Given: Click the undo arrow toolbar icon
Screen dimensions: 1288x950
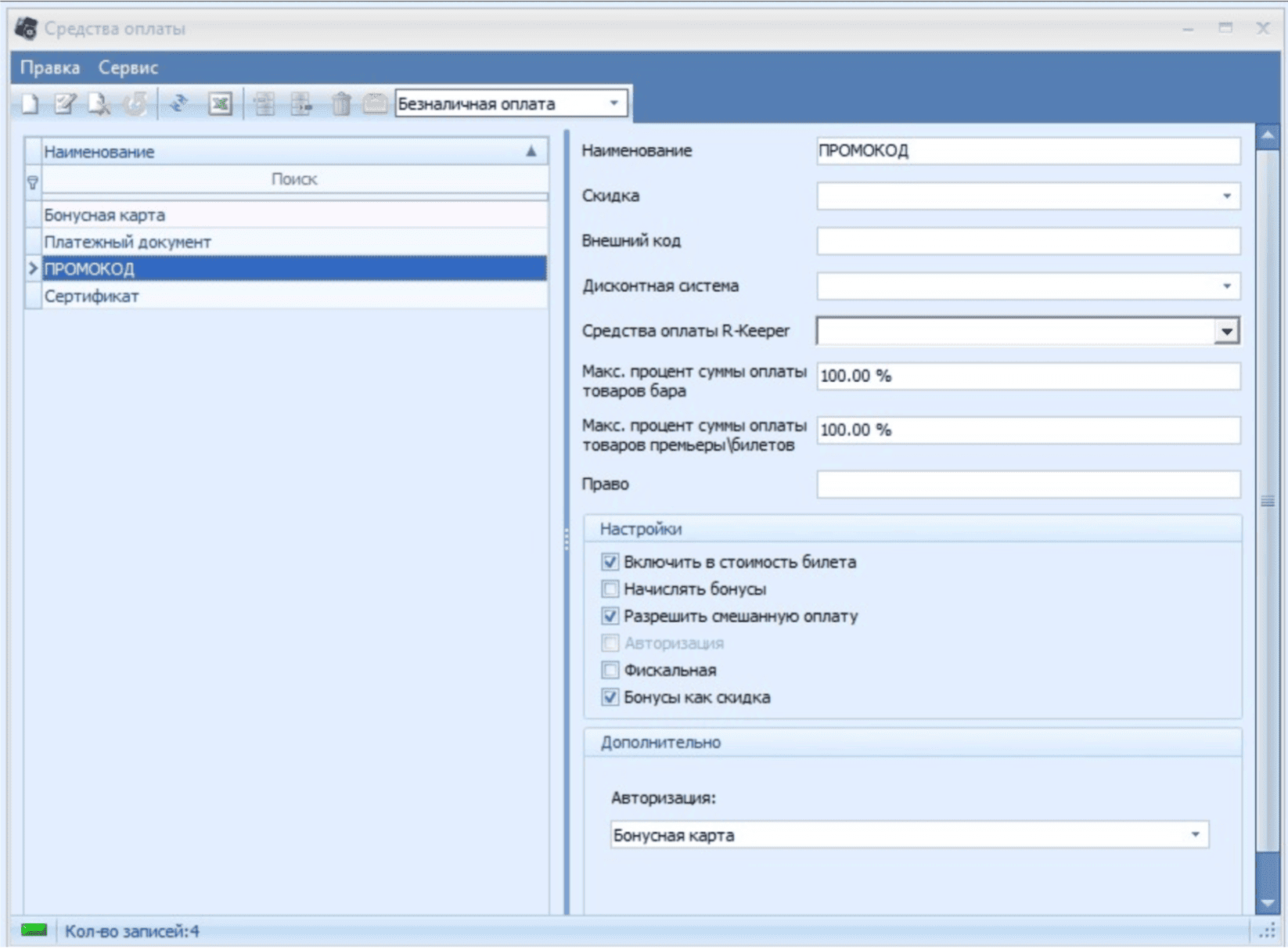Looking at the screenshot, I should (136, 103).
